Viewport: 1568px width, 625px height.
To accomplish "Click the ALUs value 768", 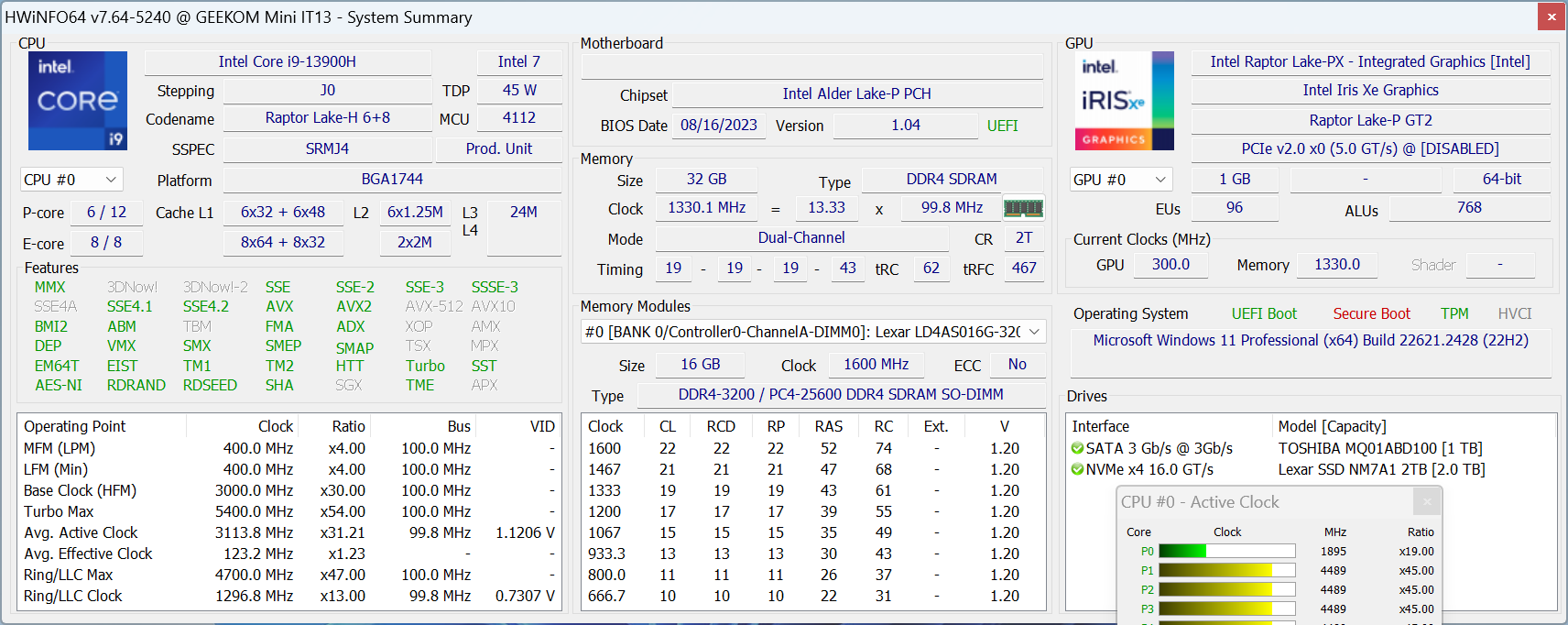I will pos(1469,208).
